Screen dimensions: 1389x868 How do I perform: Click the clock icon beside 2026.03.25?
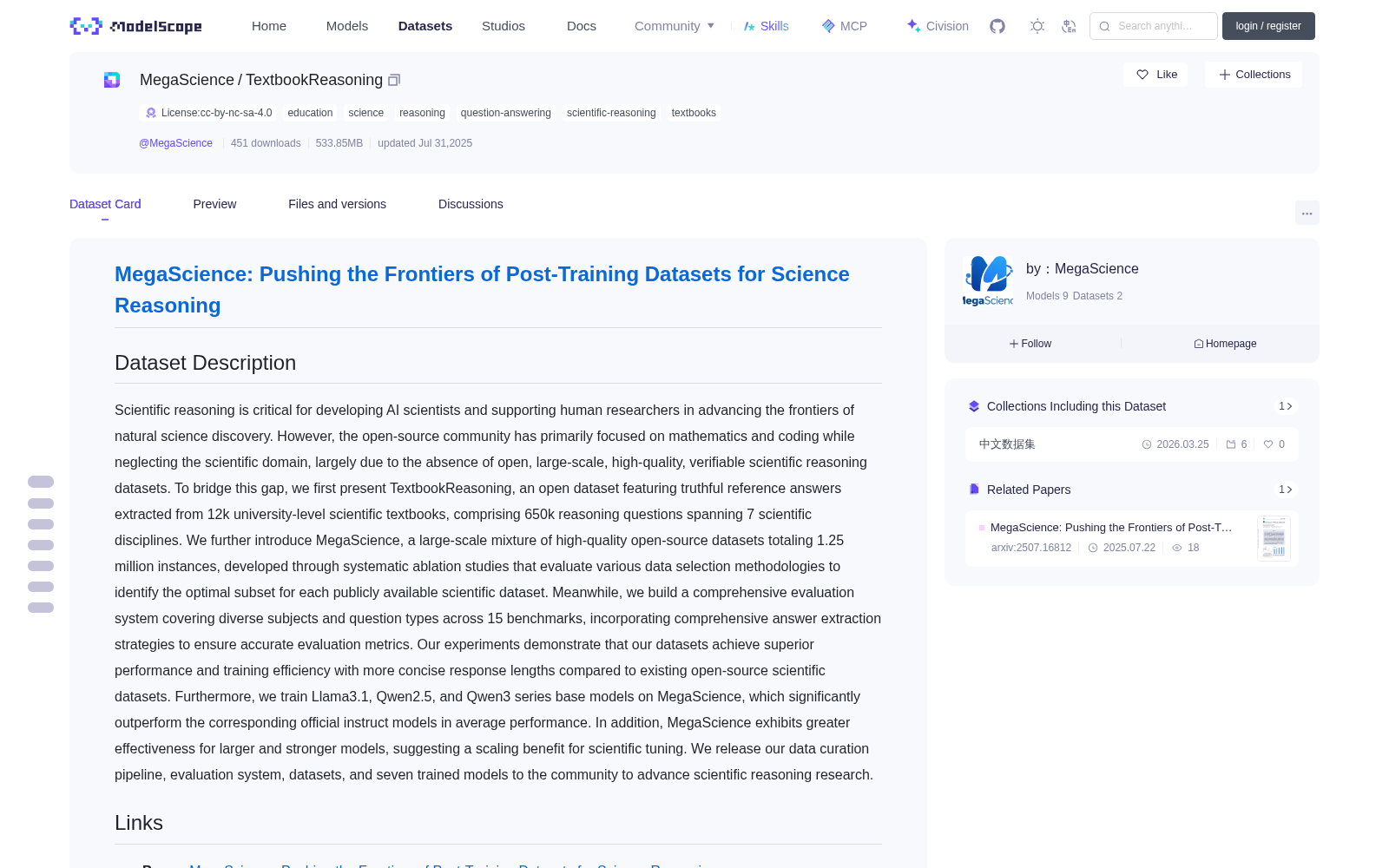[x=1147, y=444]
